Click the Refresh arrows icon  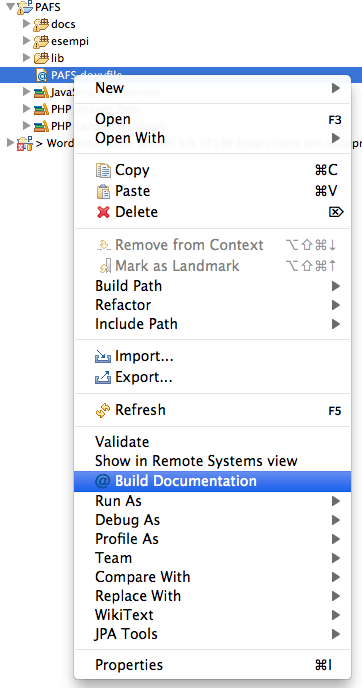click(103, 410)
